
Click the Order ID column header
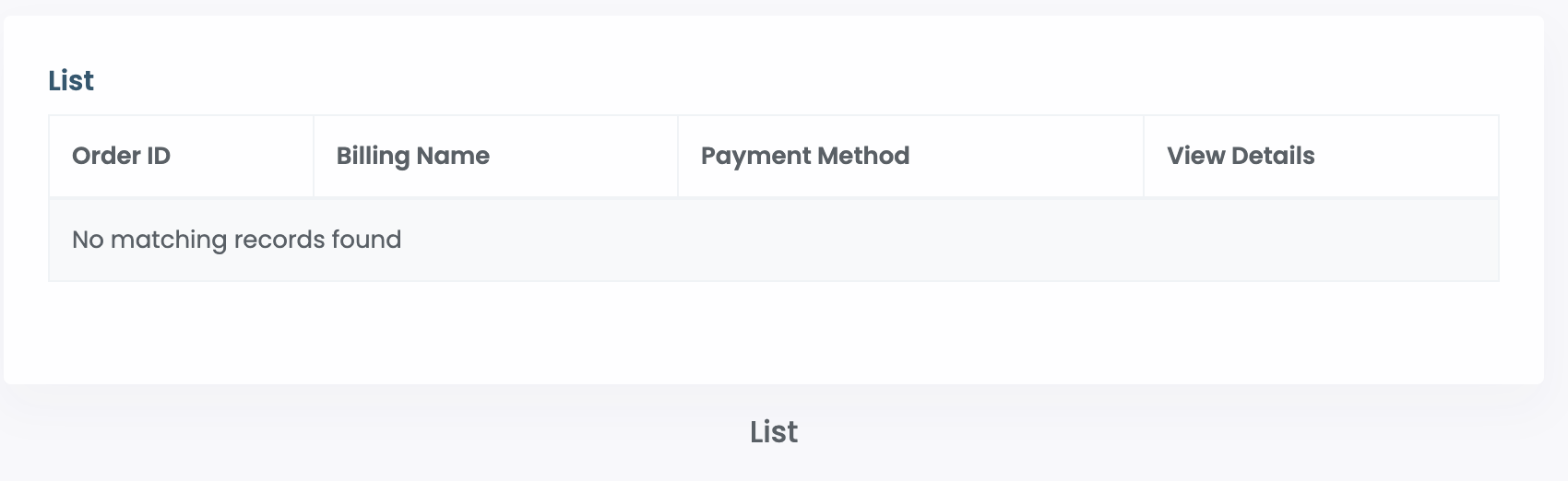pos(121,156)
